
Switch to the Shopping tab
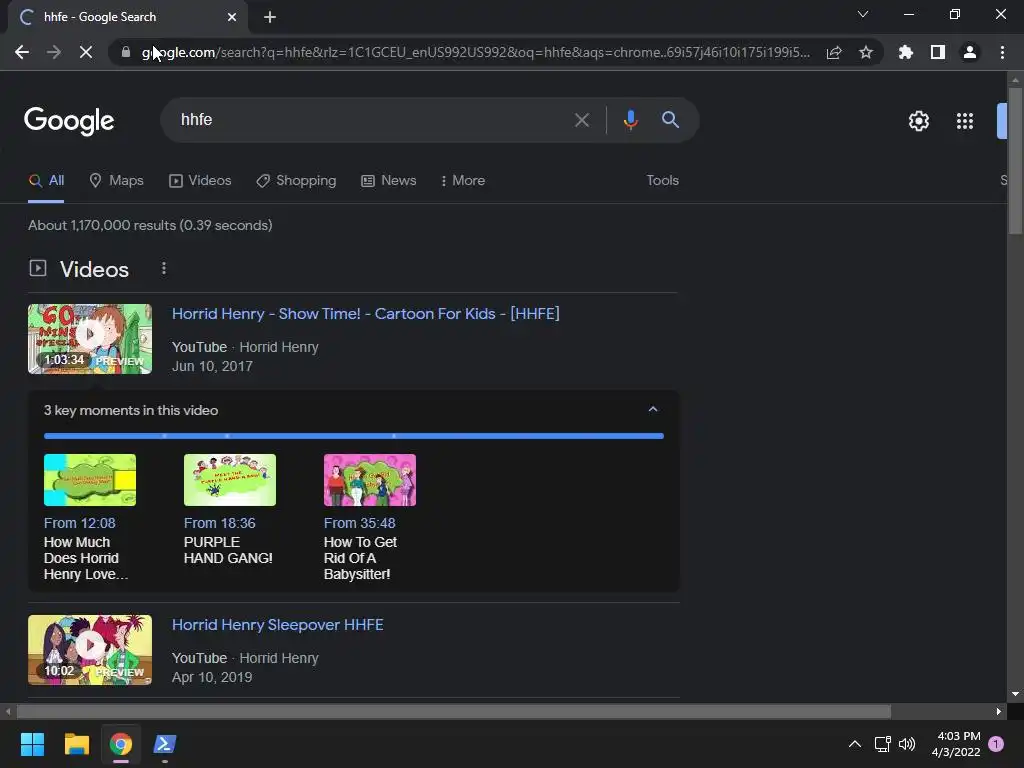[296, 181]
